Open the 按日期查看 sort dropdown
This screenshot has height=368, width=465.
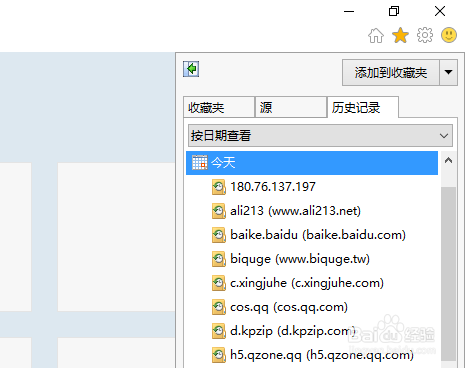pos(320,136)
